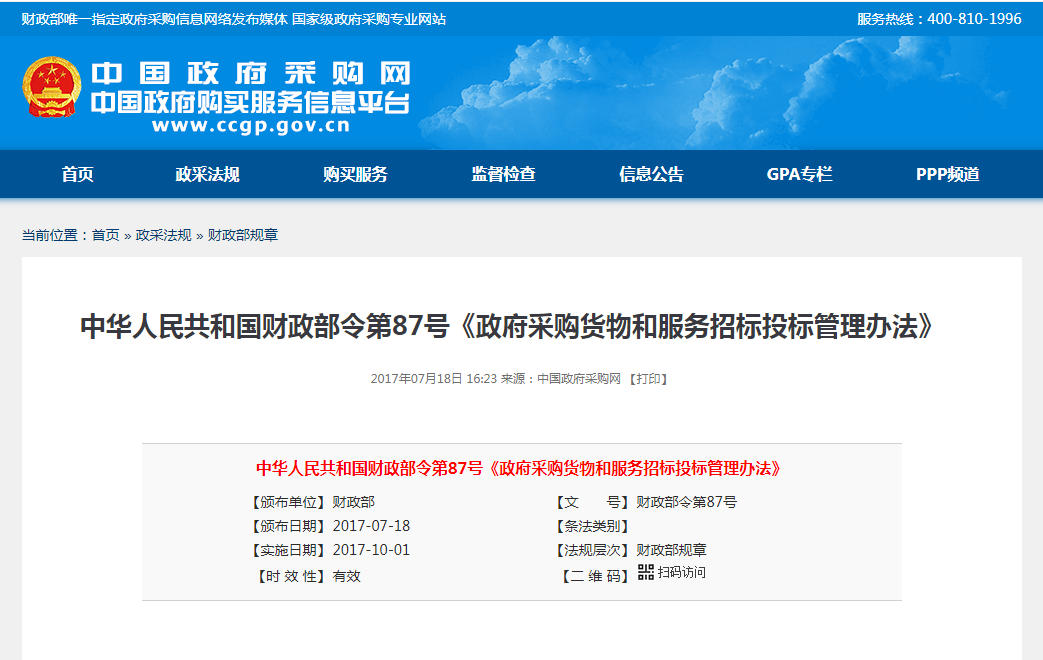
Task: Click the 【条法类别】 label
Action: pos(592,526)
